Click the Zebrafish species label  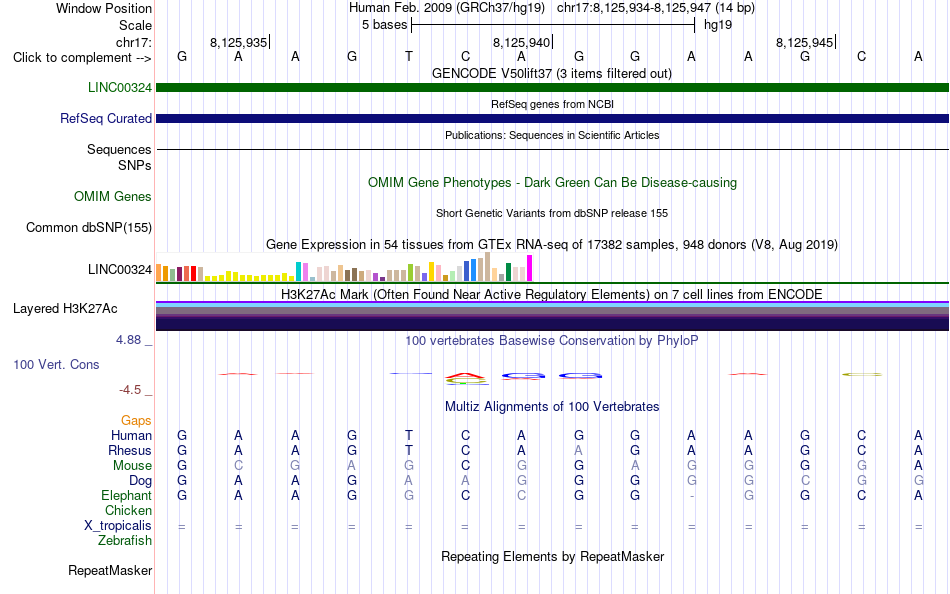pos(125,541)
